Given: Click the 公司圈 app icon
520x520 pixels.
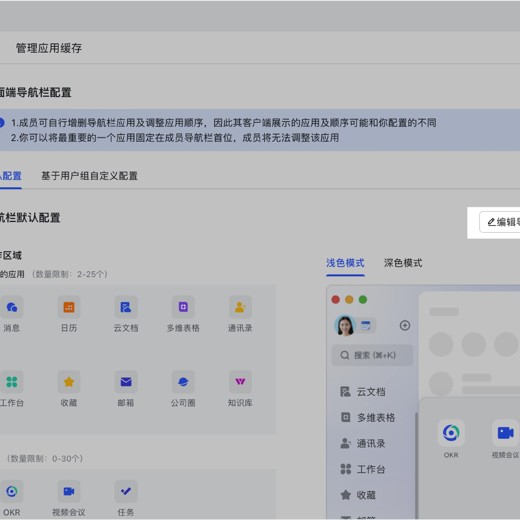Looking at the screenshot, I should 183,382.
